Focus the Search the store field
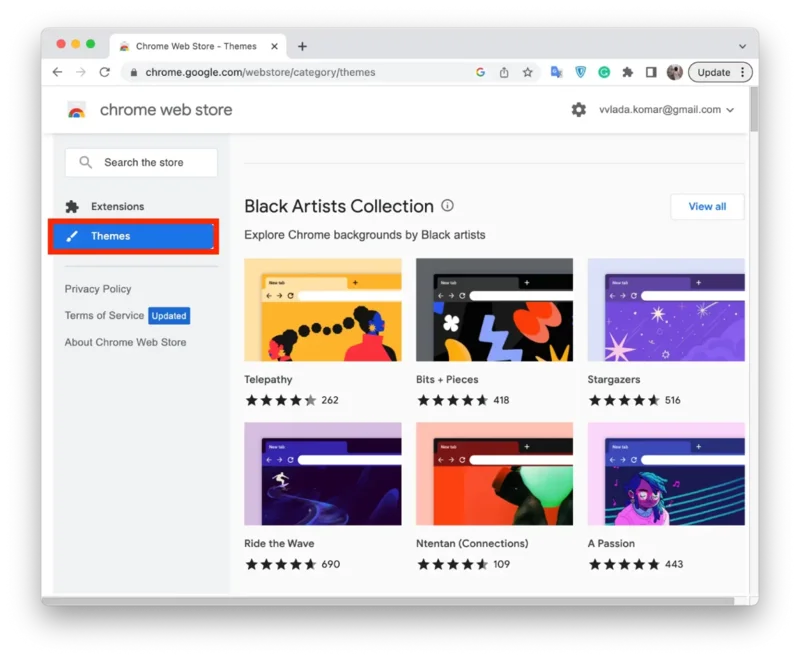Viewport: 800px width, 660px height. [141, 163]
